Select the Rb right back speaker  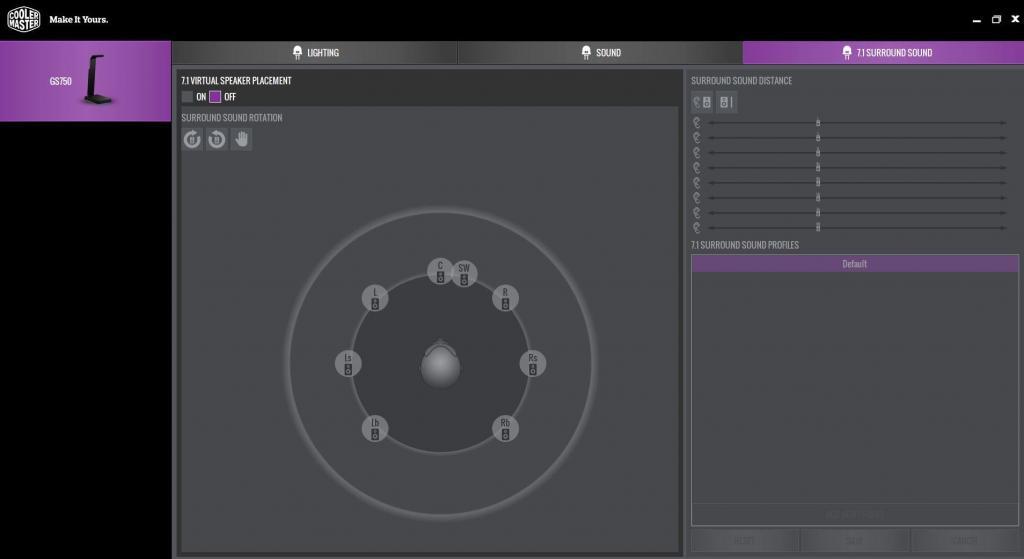[506, 429]
